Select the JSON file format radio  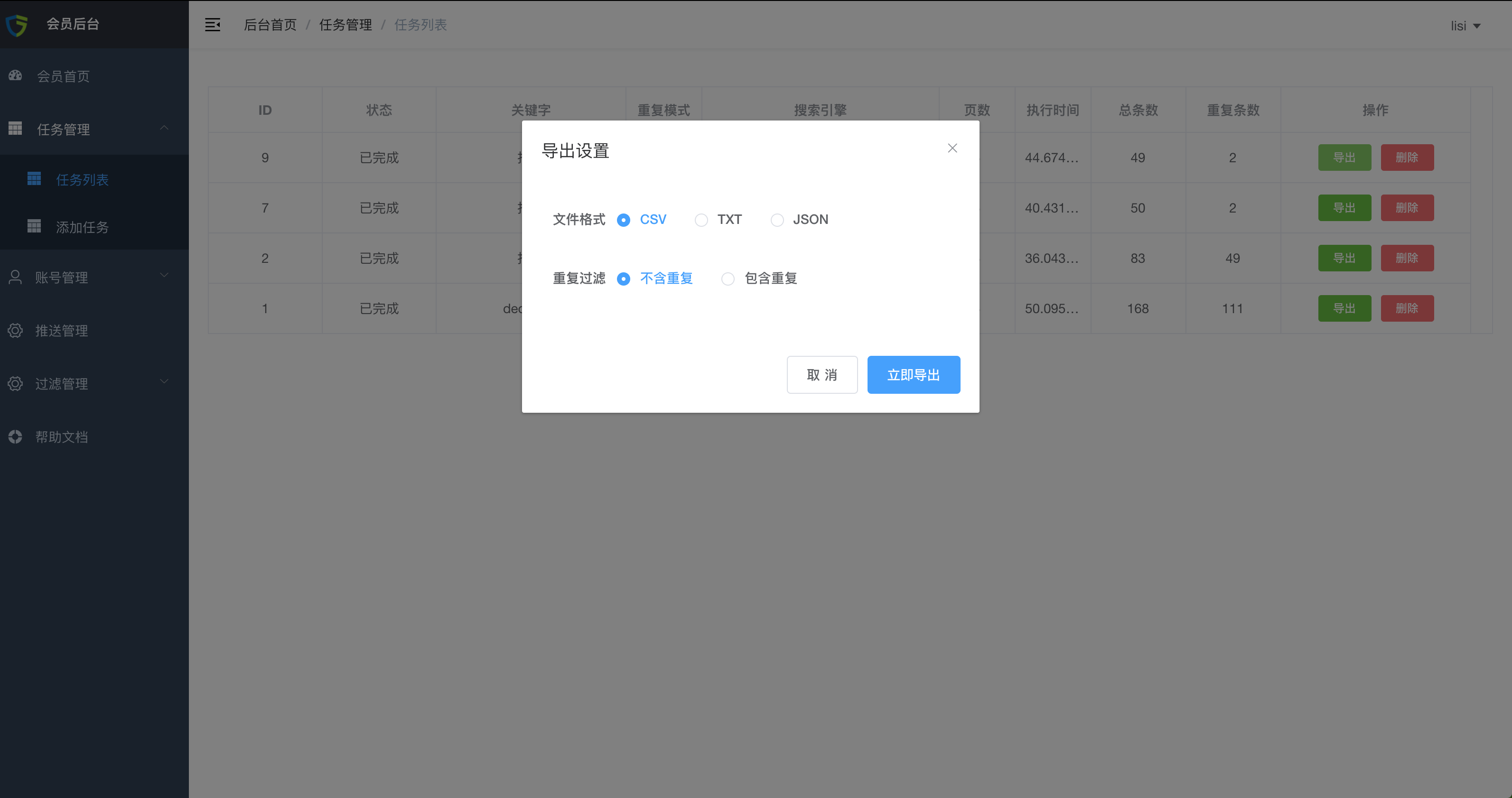click(776, 220)
